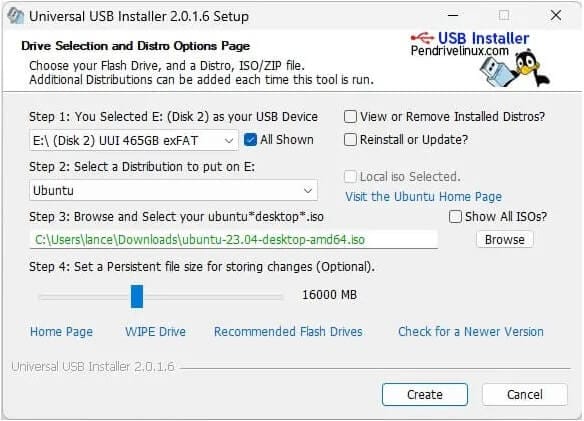Viewport: 584px width, 421px height.
Task: Open the USB drive selection dropdown
Action: click(x=134, y=140)
